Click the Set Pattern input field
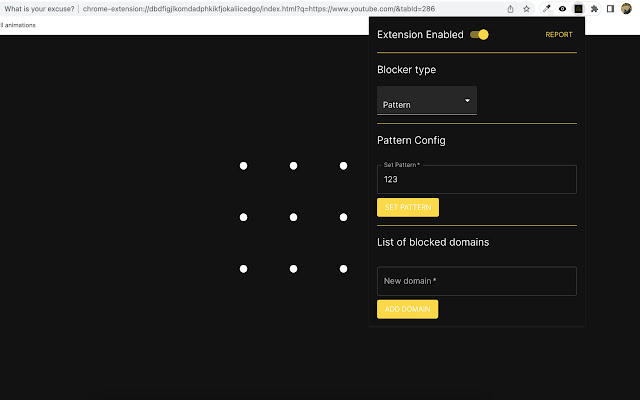 (476, 180)
